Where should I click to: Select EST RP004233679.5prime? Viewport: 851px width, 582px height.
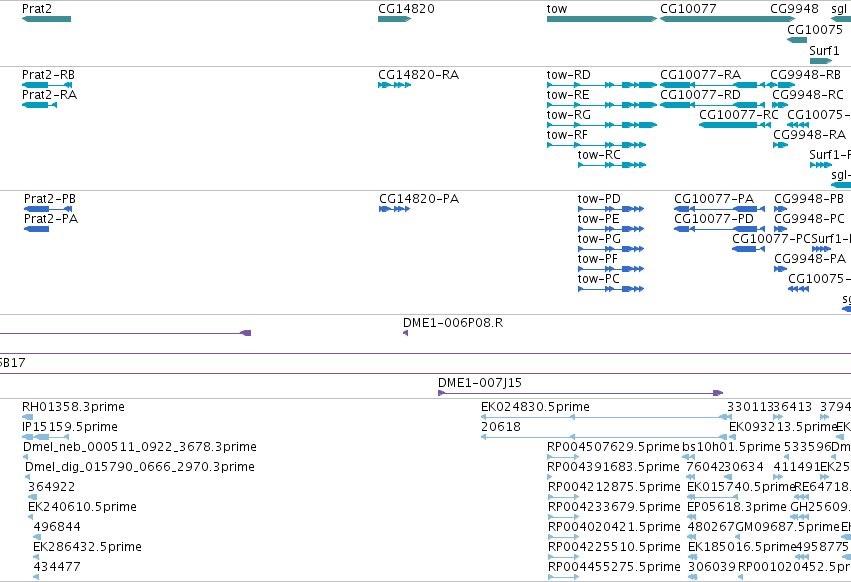click(563, 517)
